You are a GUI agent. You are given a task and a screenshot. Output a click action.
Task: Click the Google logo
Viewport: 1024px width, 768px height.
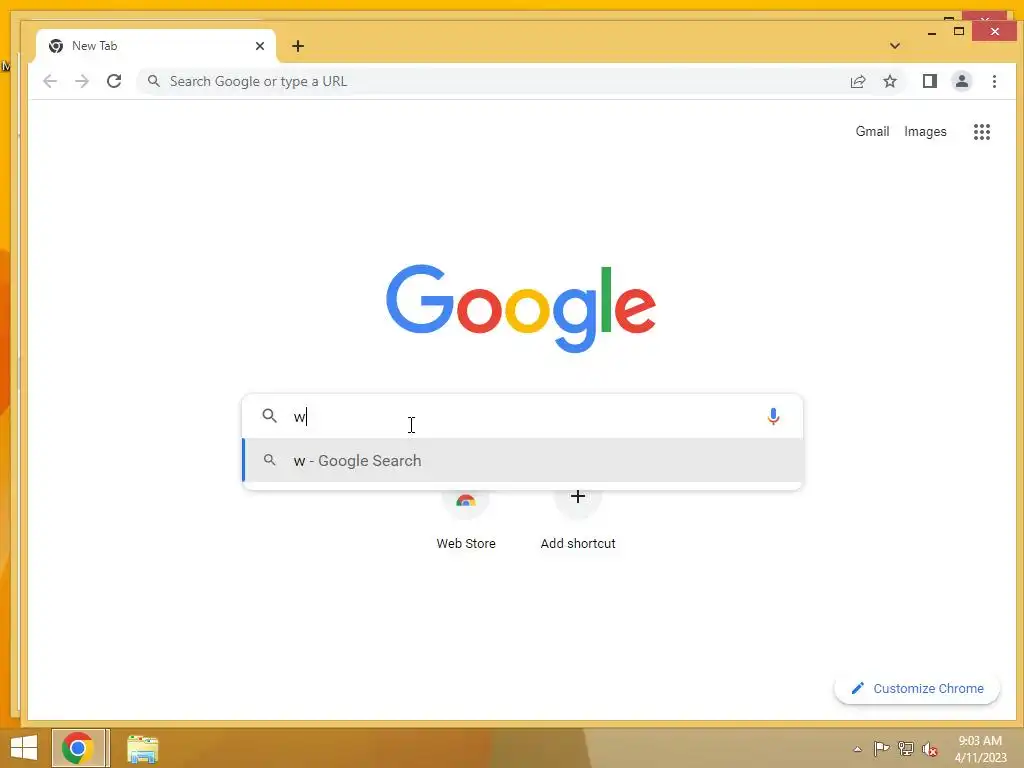click(520, 308)
